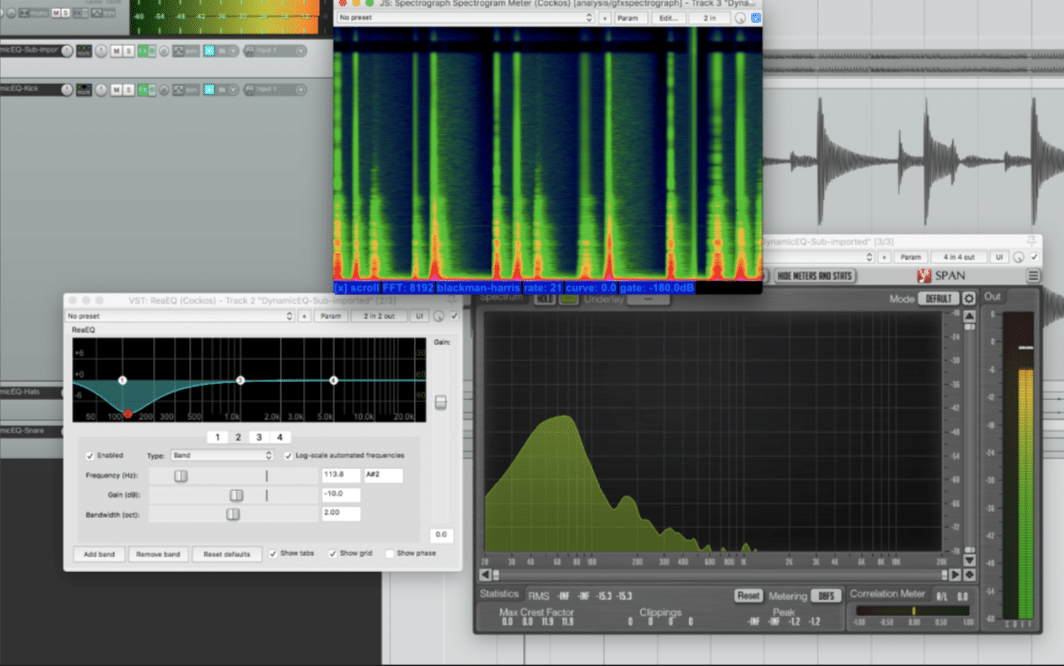Screen dimensions: 1064x666
Task: Click Reset defaults button in ReaEQ
Action: [227, 554]
